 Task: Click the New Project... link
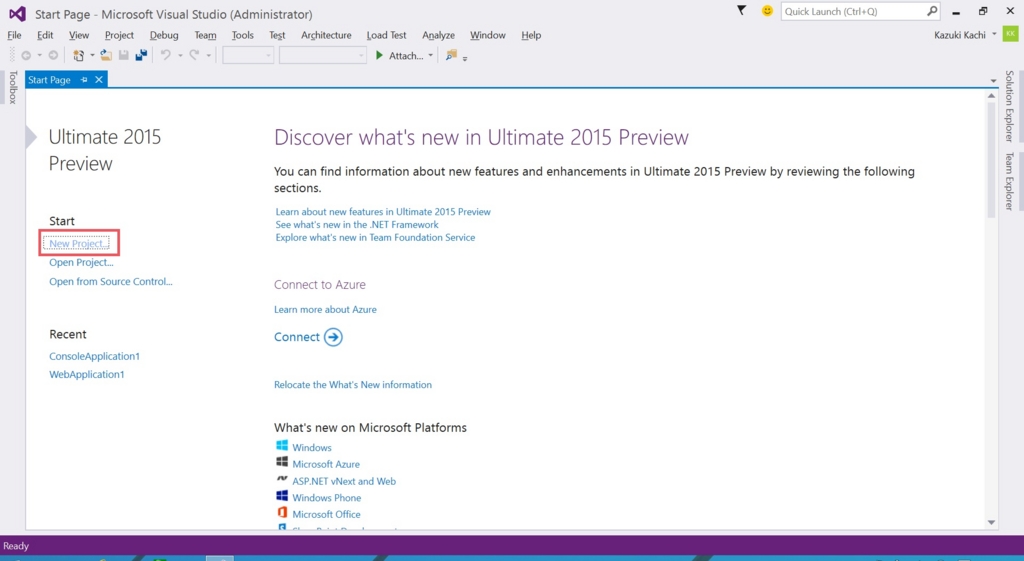[x=79, y=244]
